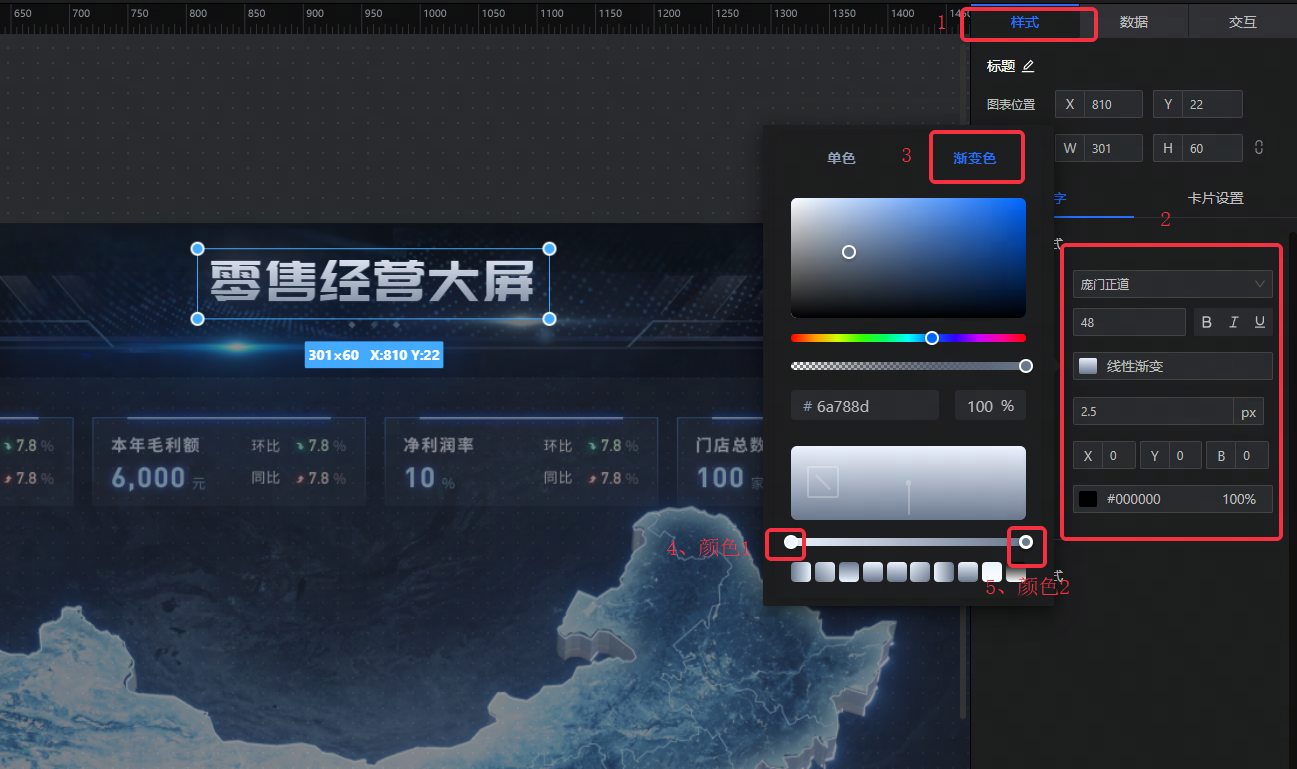Open the 卡片设置 tab

tap(1215, 198)
